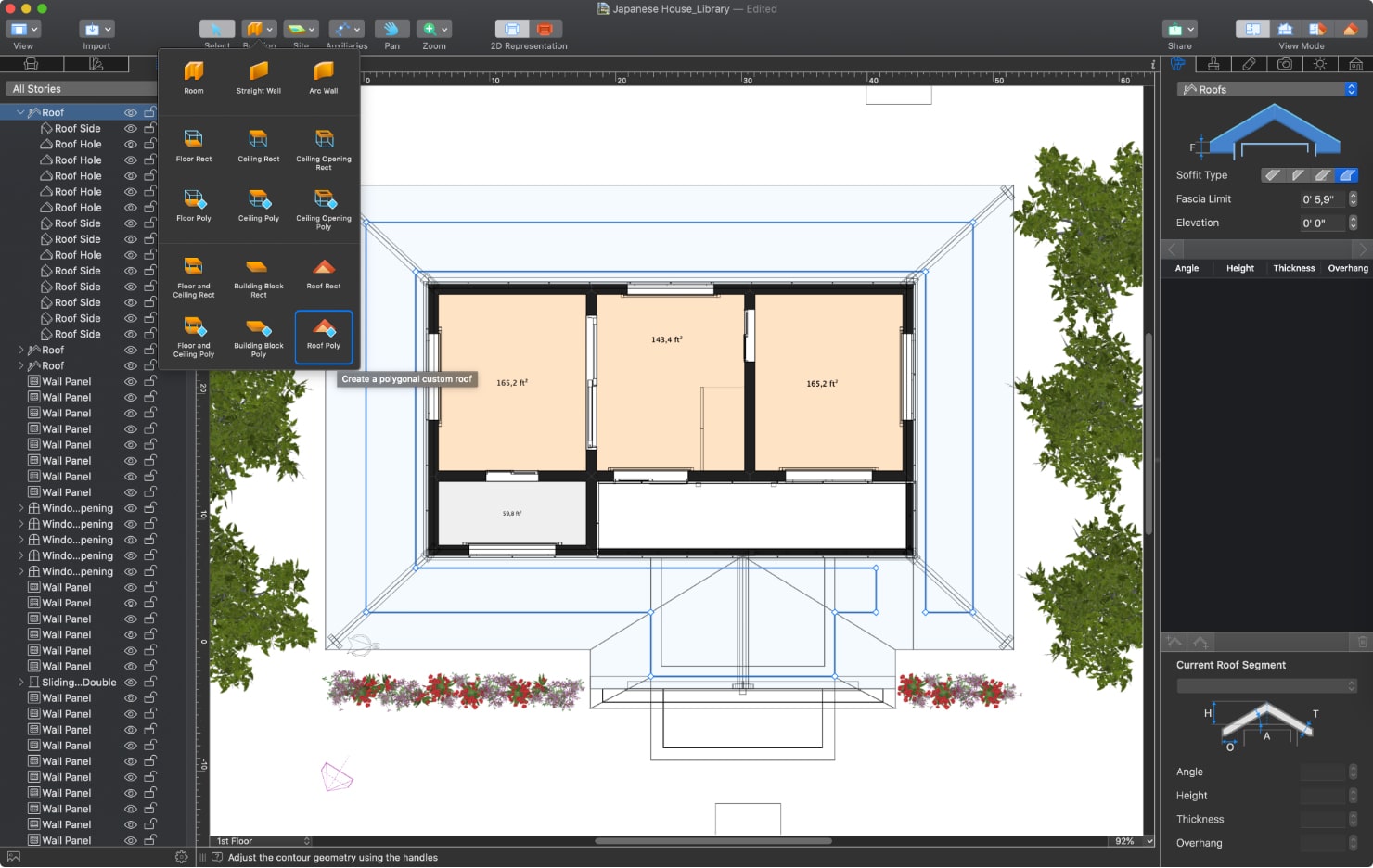
Task: Open the light sun inspector tab
Action: tap(1320, 64)
